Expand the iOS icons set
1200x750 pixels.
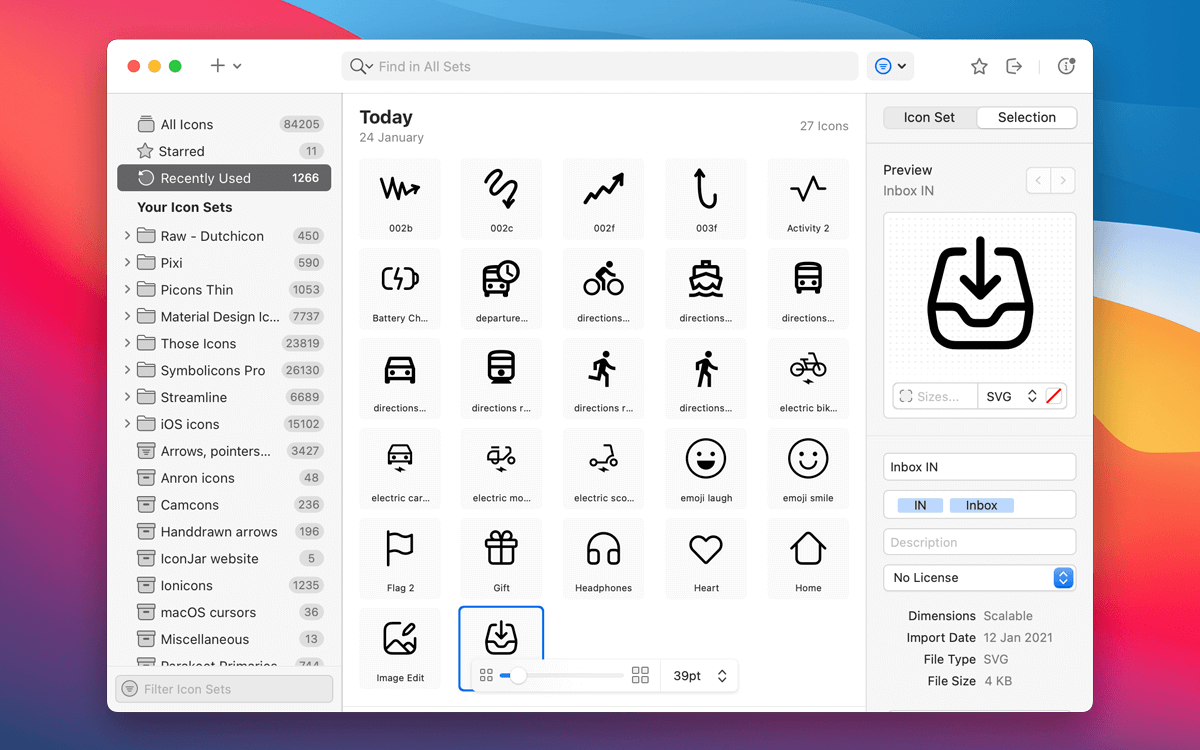(127, 424)
